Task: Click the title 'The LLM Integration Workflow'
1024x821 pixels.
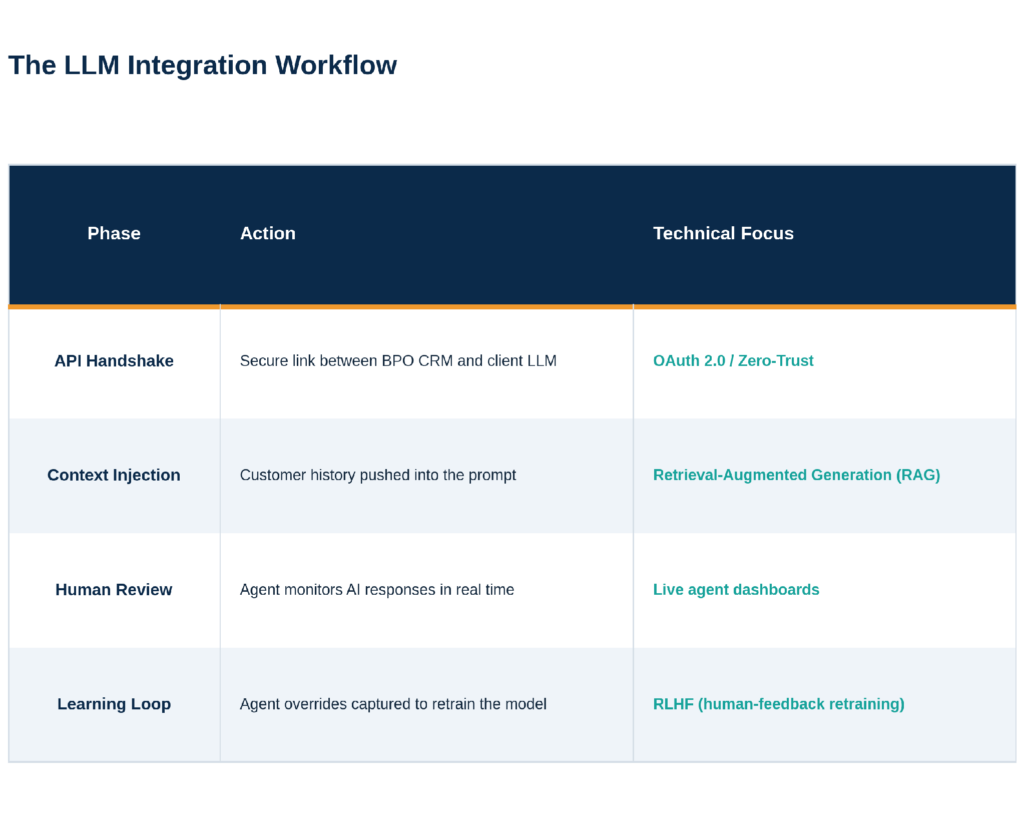Action: [x=202, y=65]
